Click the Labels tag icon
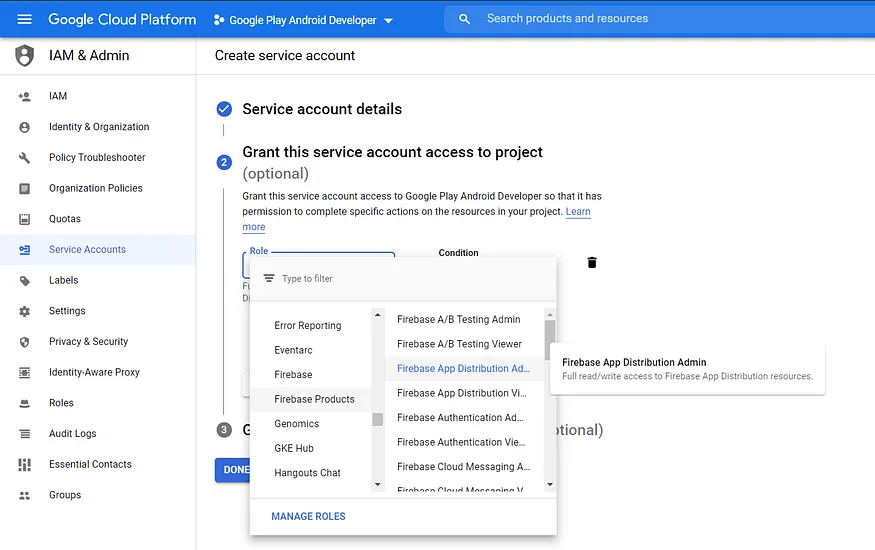This screenshot has height=550, width=875. pyautogui.click(x=25, y=281)
